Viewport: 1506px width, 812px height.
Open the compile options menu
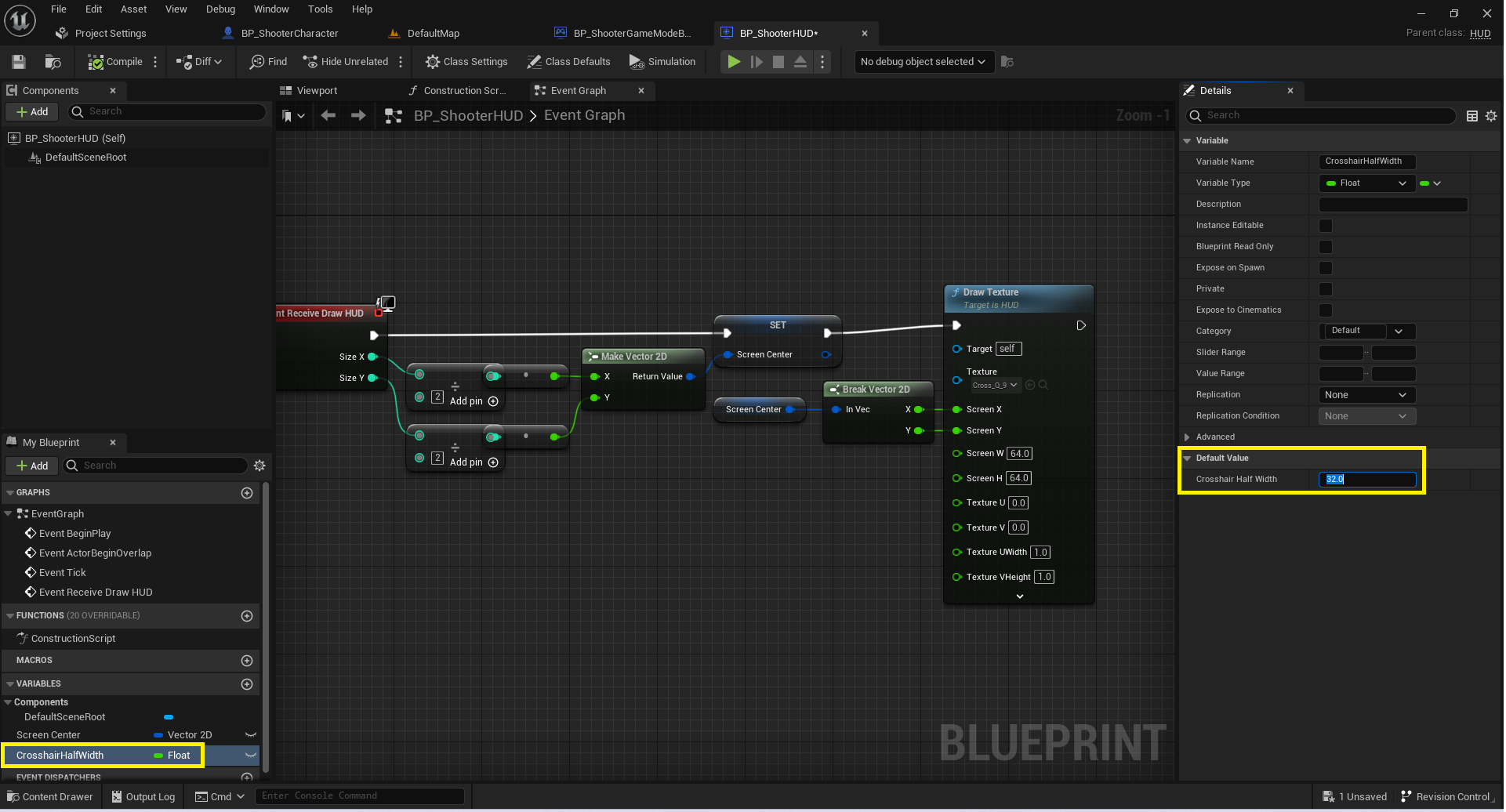(x=155, y=62)
